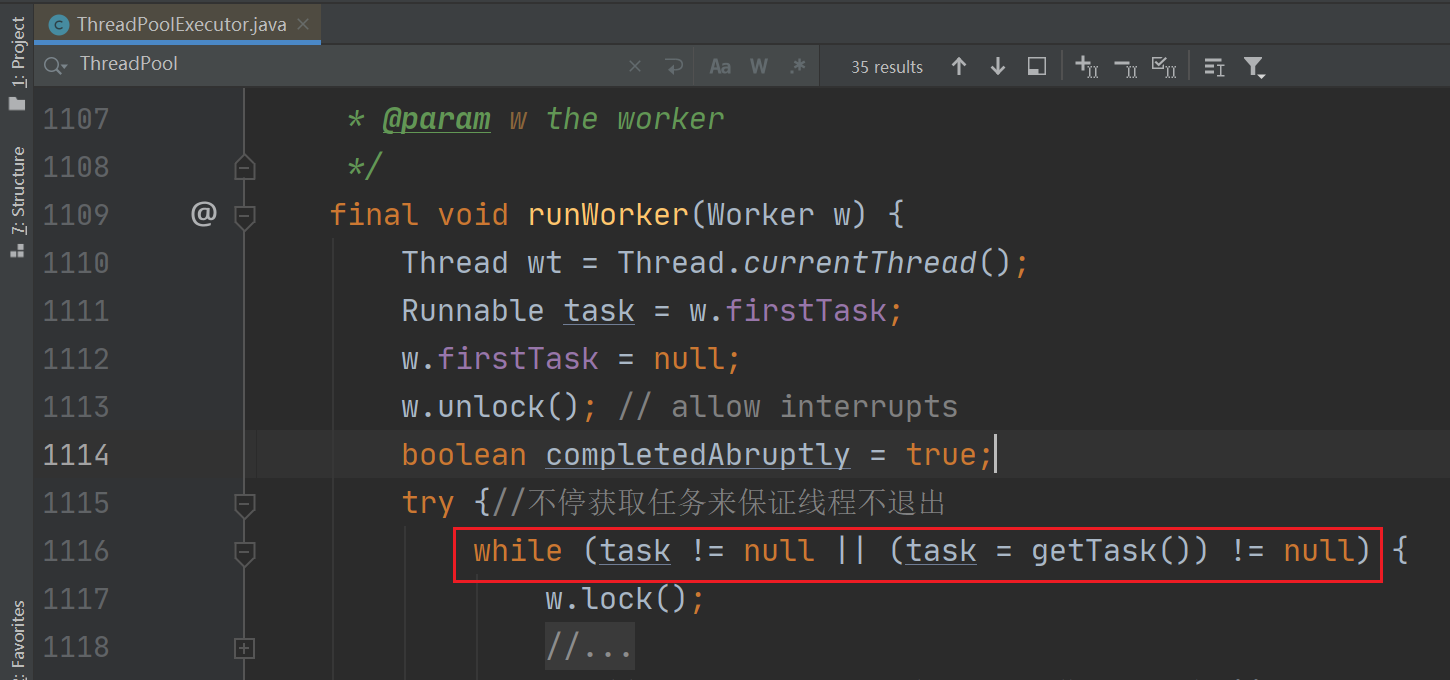Clear the ThreadPool search text
1450x680 pixels.
tap(635, 67)
